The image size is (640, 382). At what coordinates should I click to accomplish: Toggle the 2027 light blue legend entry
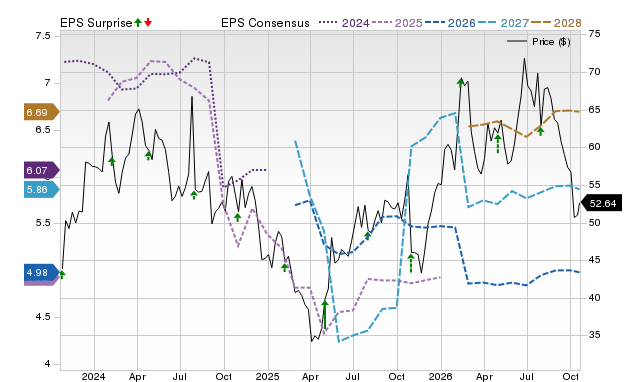503,23
